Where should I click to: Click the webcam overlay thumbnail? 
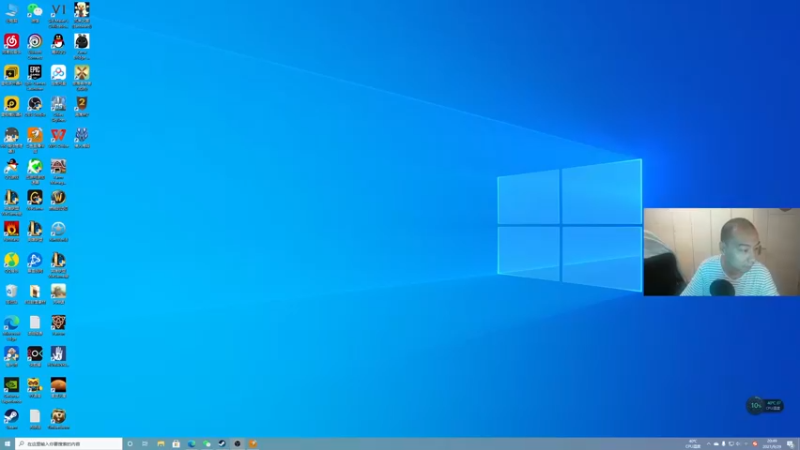click(721, 252)
